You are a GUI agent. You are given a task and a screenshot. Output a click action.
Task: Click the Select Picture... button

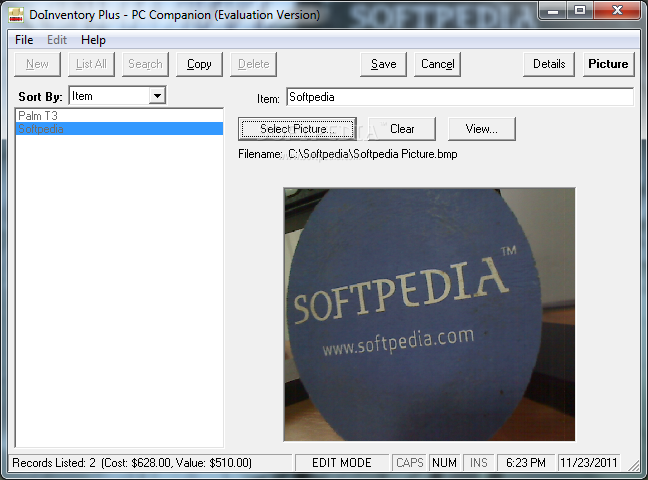[297, 129]
